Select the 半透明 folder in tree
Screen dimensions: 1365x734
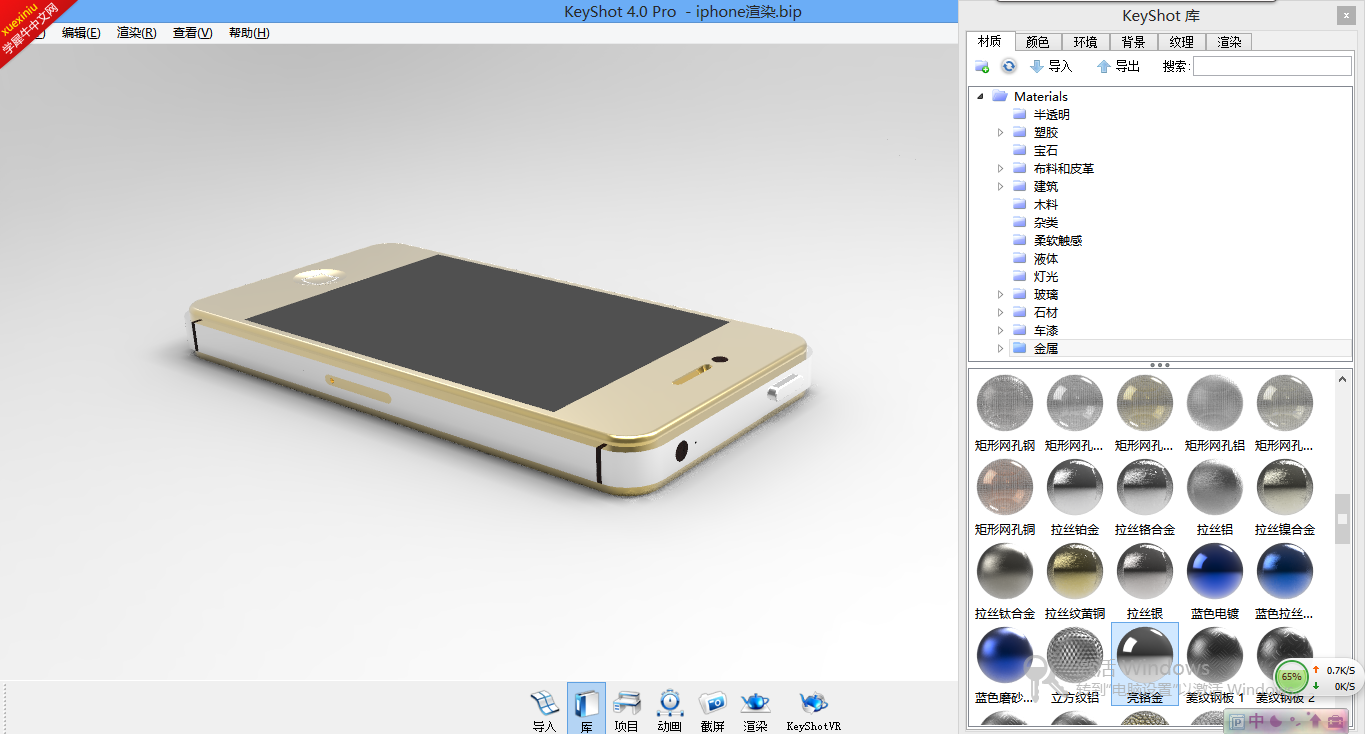click(1052, 114)
